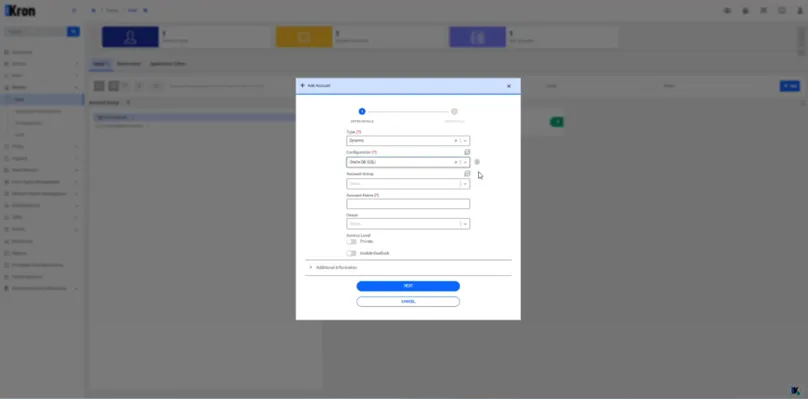
Task: Click the purple summary card icon
Action: [x=478, y=37]
